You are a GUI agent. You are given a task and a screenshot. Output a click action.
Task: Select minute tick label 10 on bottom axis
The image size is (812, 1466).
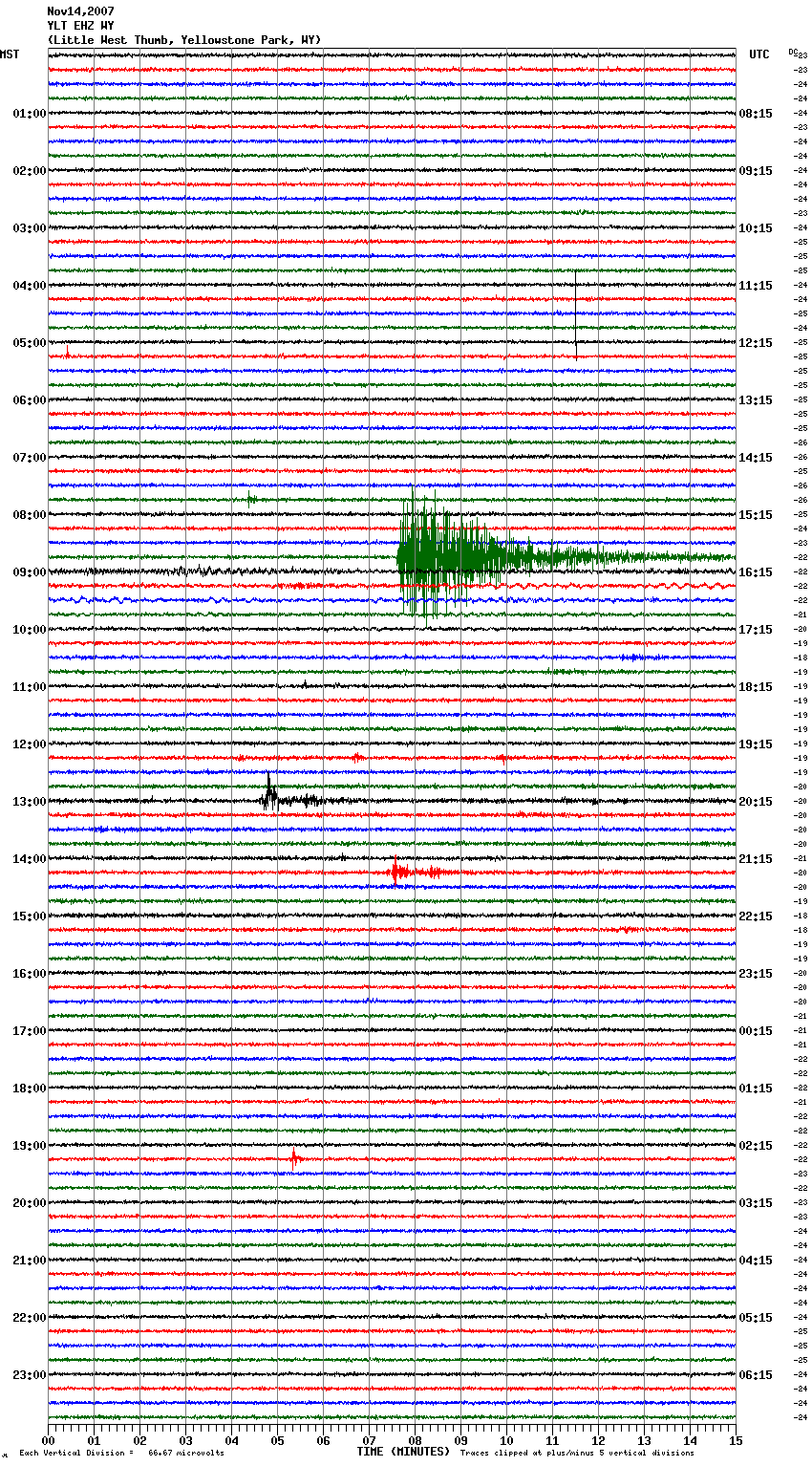506,1440
